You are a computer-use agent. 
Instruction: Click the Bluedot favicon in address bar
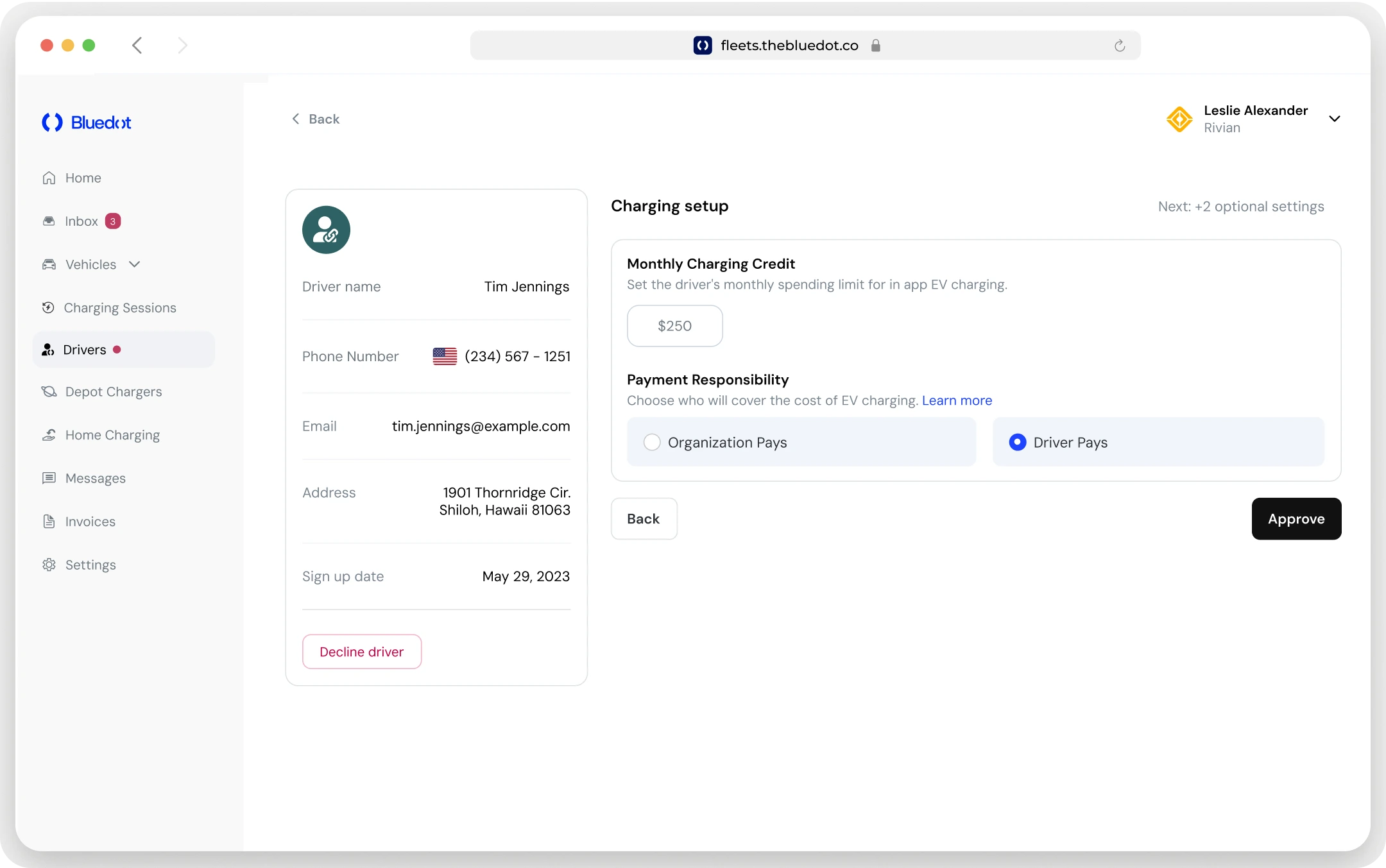pos(703,45)
